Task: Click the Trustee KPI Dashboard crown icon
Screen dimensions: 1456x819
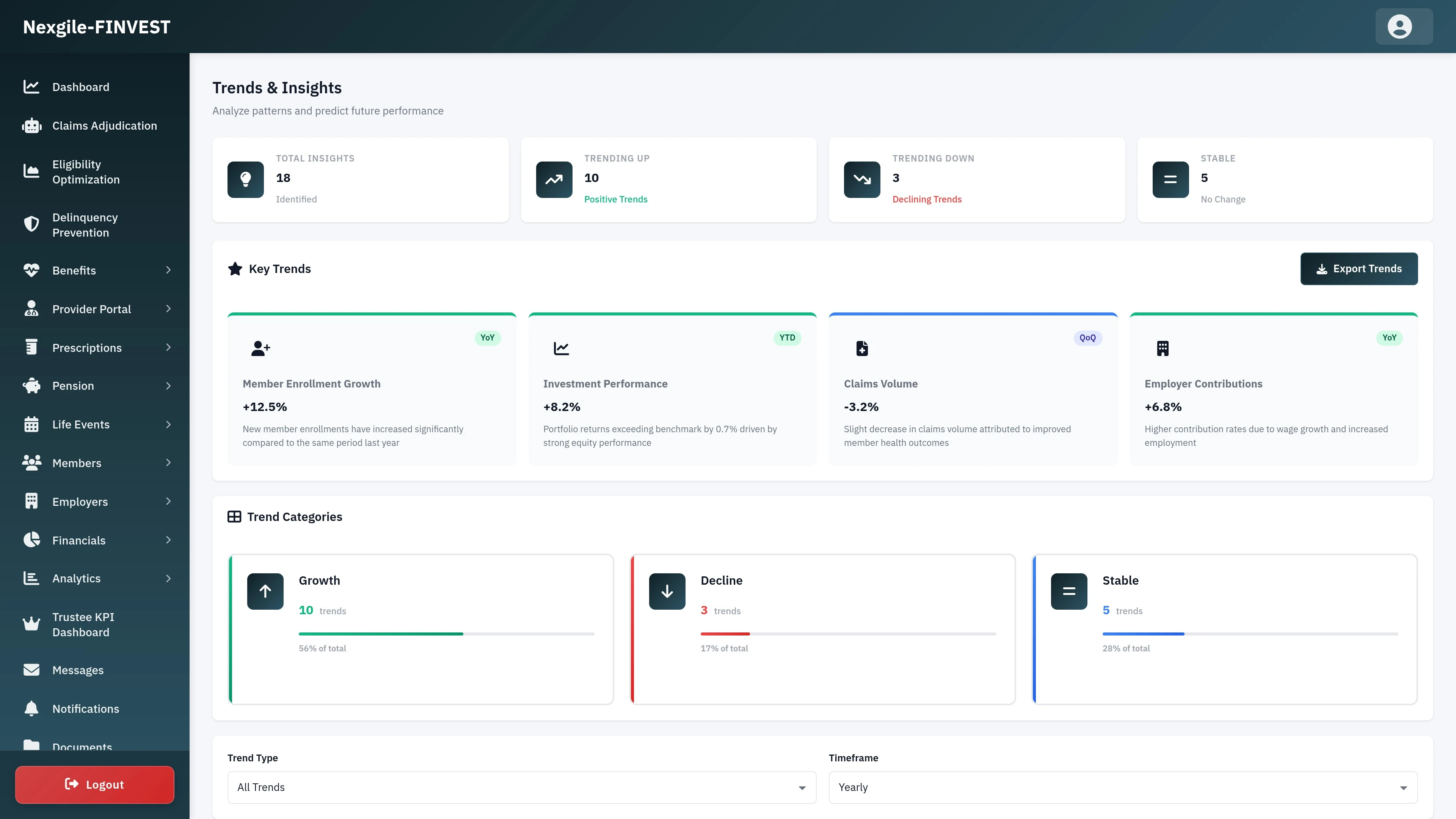Action: (x=31, y=624)
